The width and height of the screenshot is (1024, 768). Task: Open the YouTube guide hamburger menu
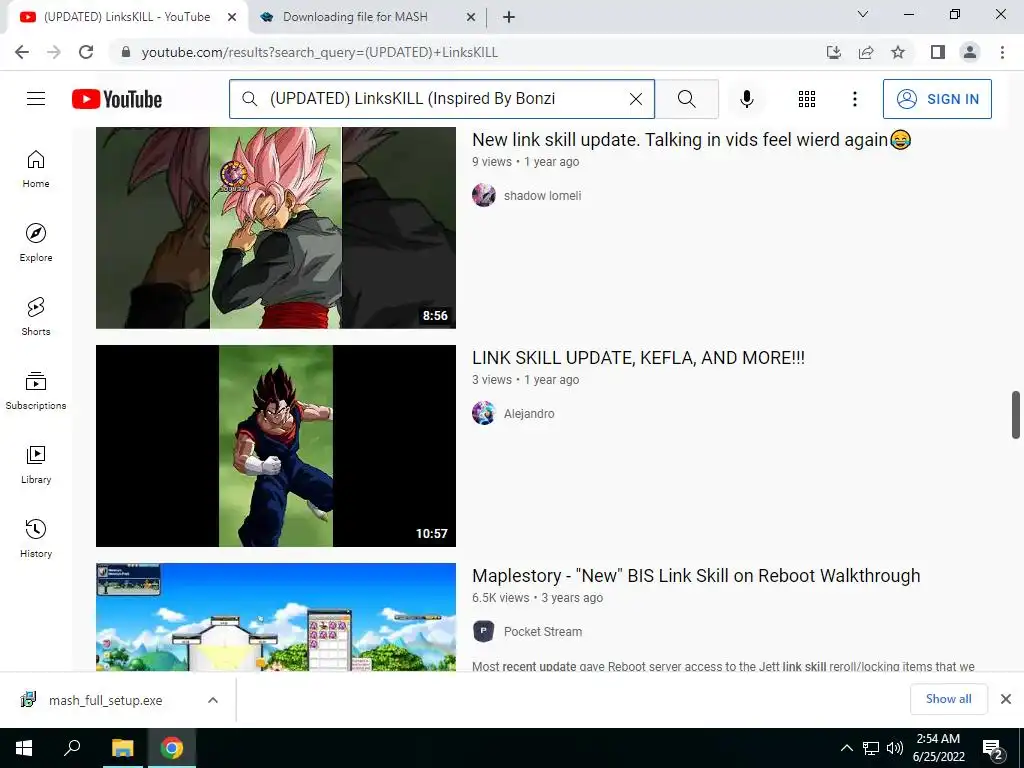tap(36, 99)
